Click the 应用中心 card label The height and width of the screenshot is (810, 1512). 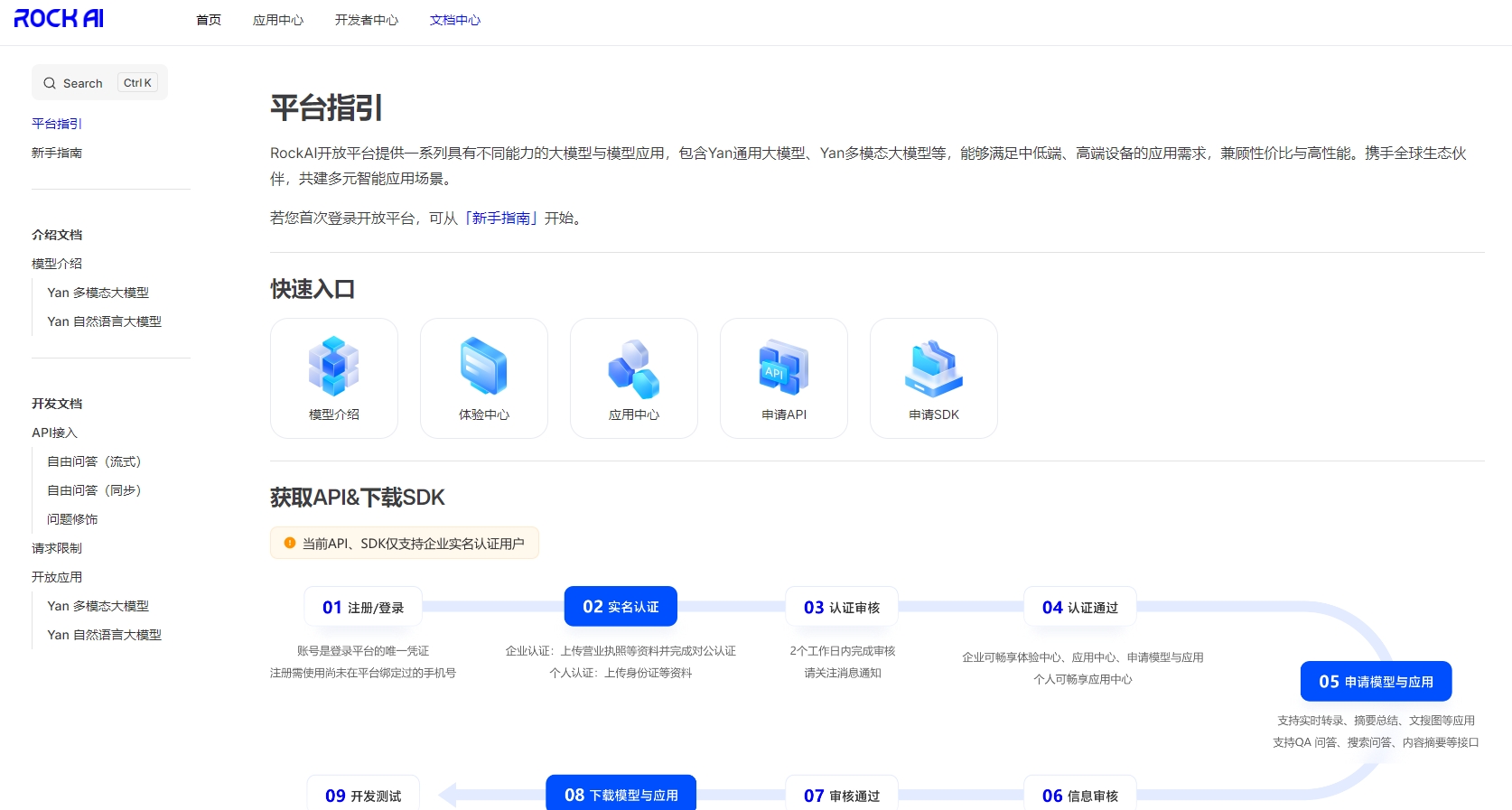634,414
